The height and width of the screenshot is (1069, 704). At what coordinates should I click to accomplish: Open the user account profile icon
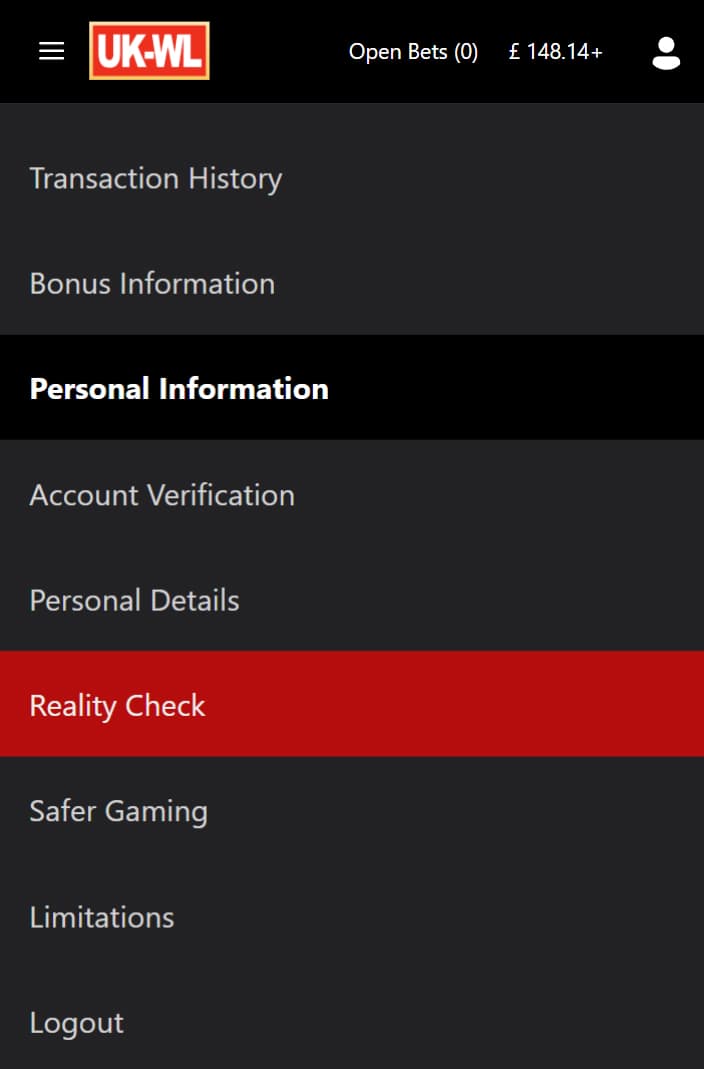[666, 52]
